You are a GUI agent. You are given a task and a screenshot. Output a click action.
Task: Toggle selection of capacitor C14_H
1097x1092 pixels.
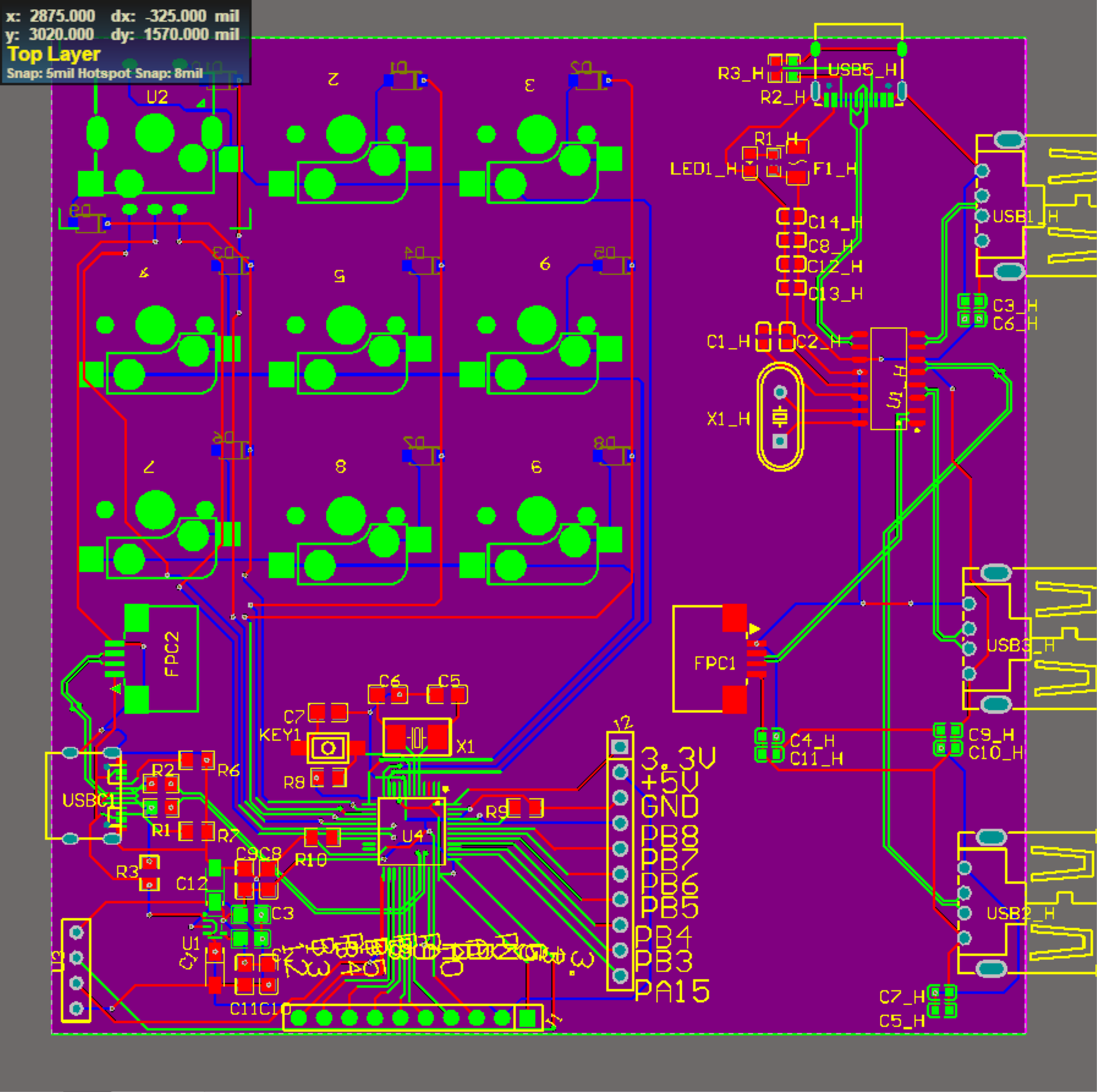(x=791, y=216)
